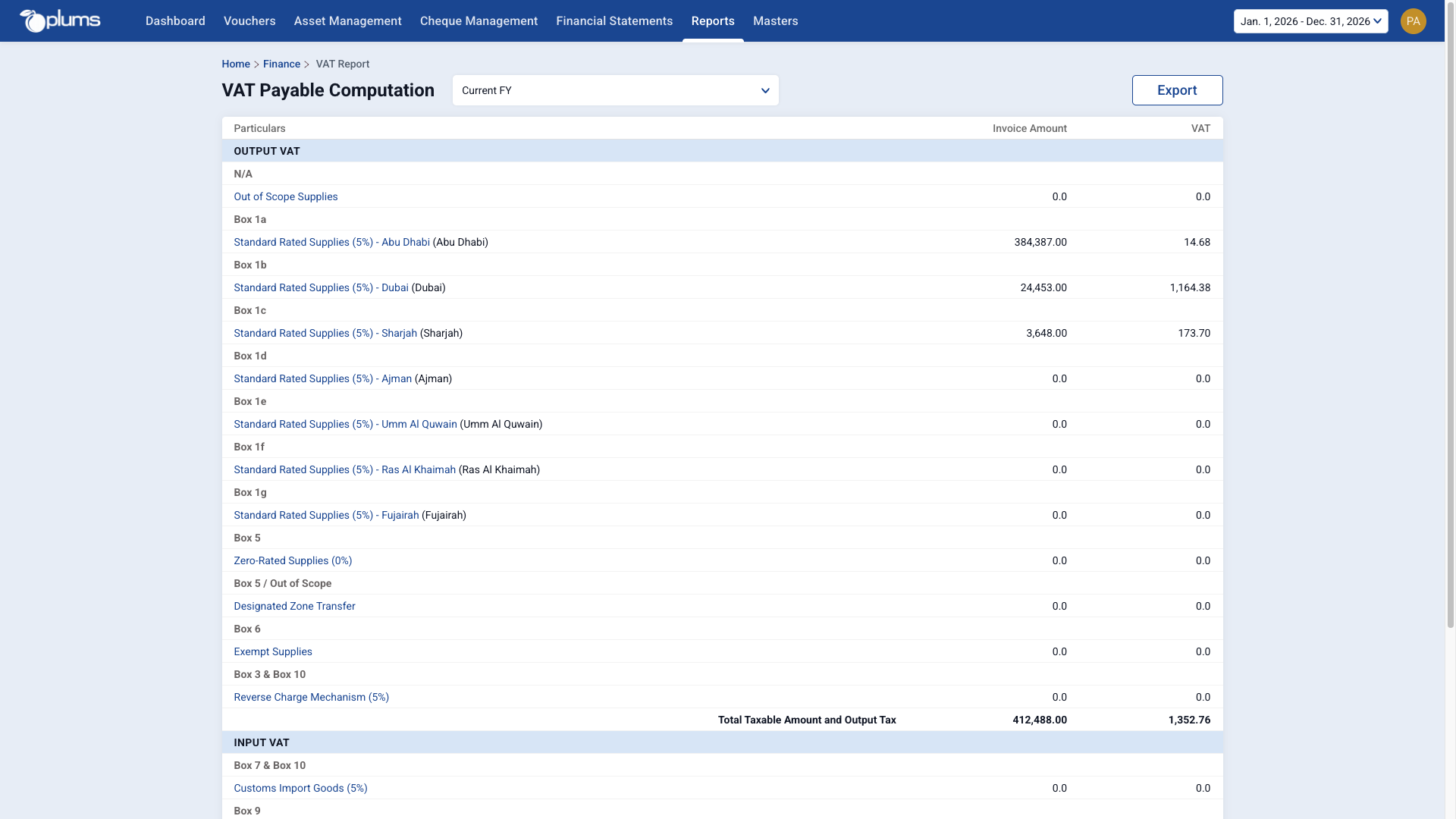Click the Invoice Amount column header
The height and width of the screenshot is (819, 1456).
1030,128
